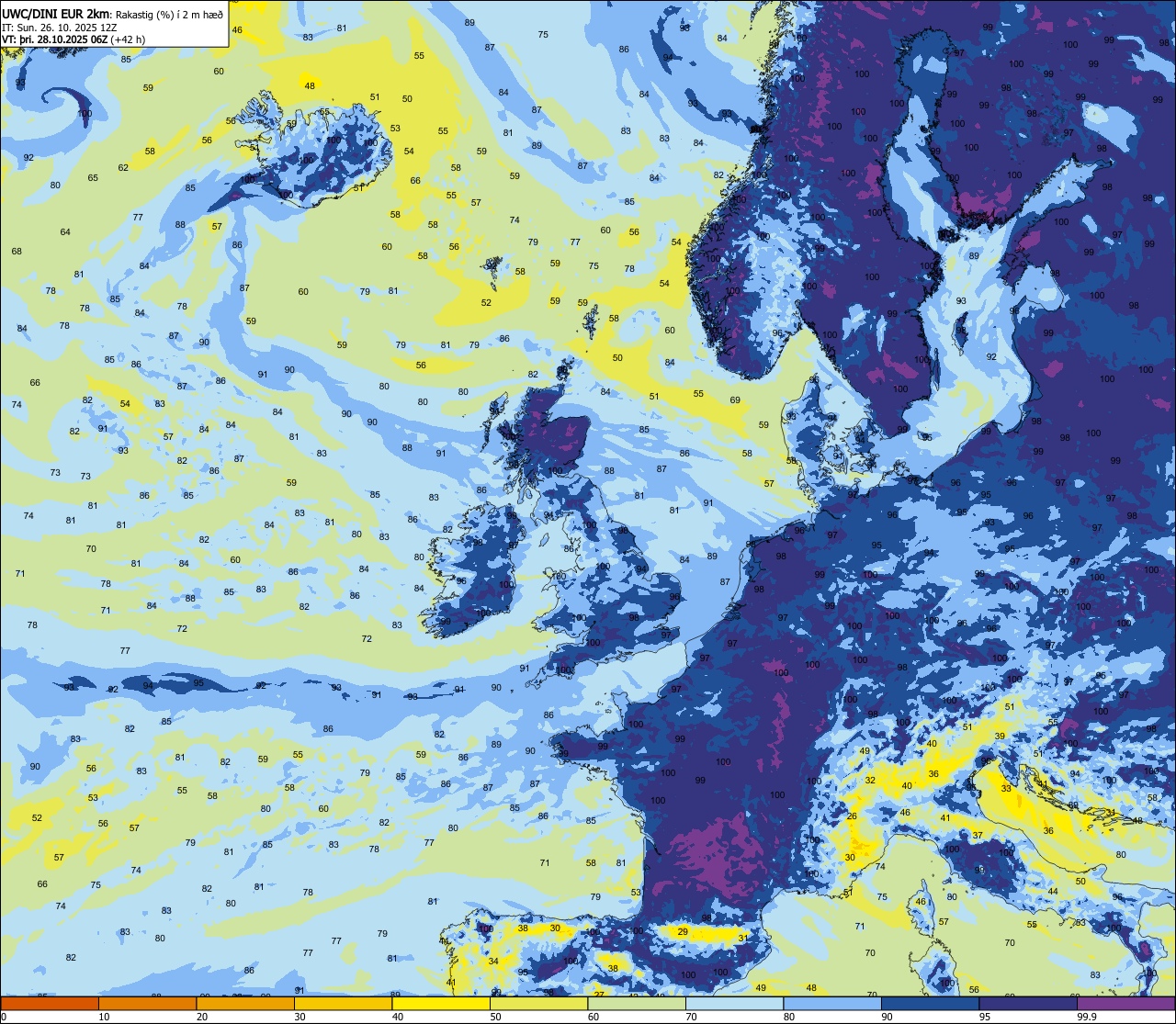The height and width of the screenshot is (1024, 1176).
Task: Click the "64" humidity value southwest of Iceland
Action: coord(65,231)
